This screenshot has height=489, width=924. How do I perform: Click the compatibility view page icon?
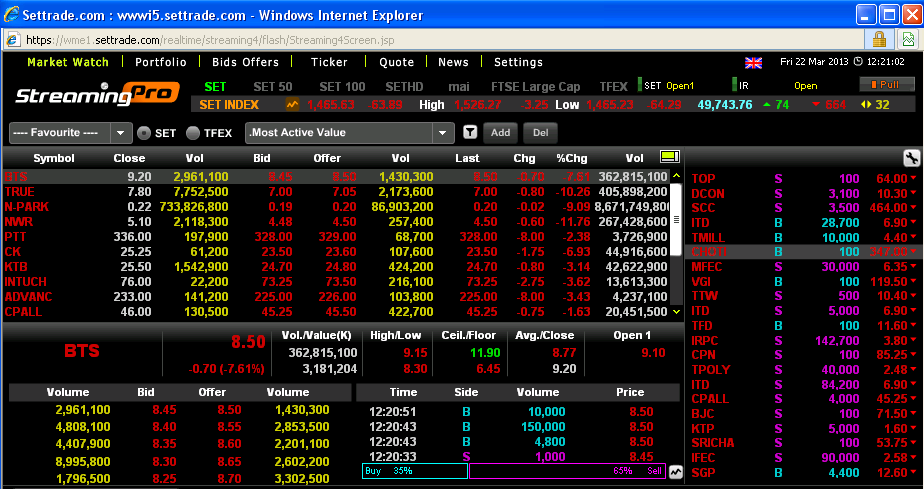point(908,39)
